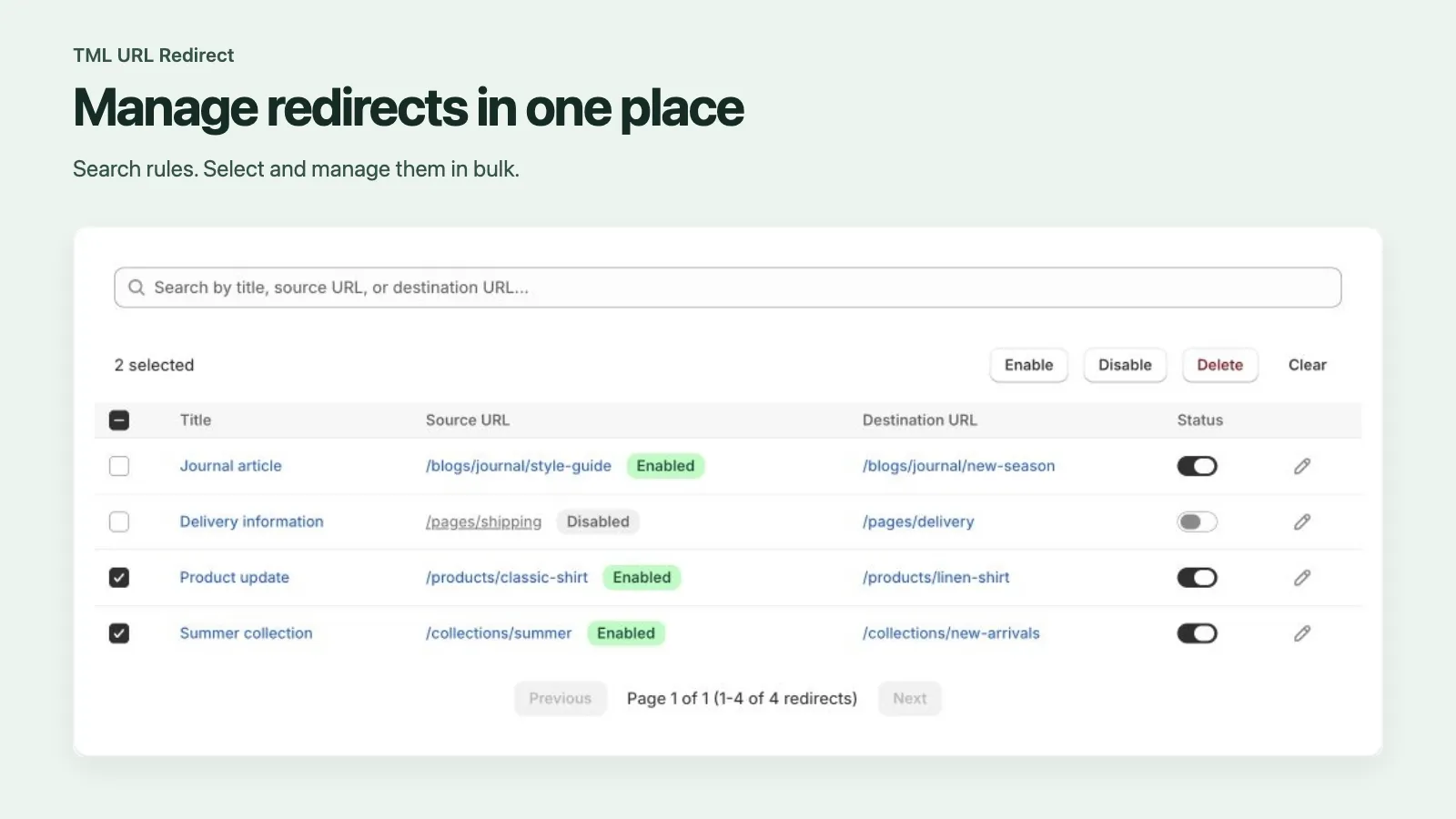1456x819 pixels.
Task: Click source URL /pages/shipping
Action: click(x=483, y=521)
